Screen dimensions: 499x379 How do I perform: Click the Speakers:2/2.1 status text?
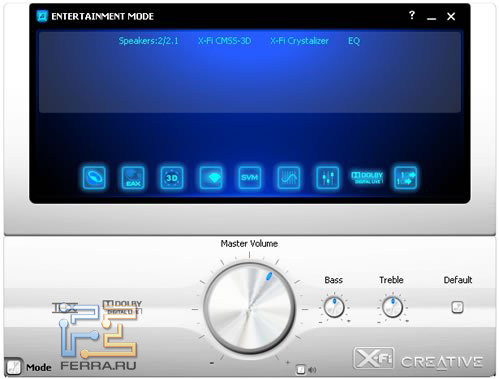click(x=149, y=41)
